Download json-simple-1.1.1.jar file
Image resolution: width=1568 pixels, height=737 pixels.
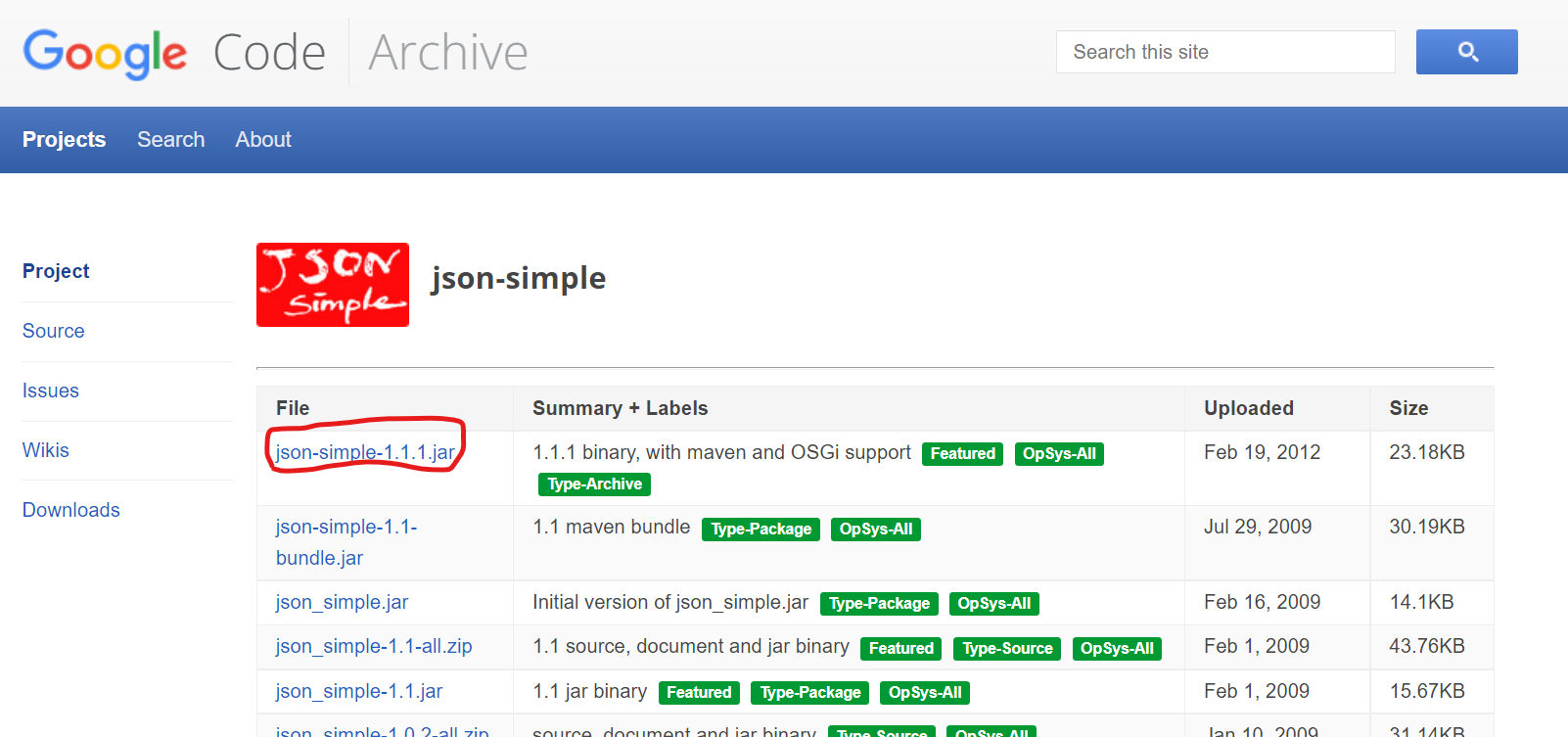(365, 452)
